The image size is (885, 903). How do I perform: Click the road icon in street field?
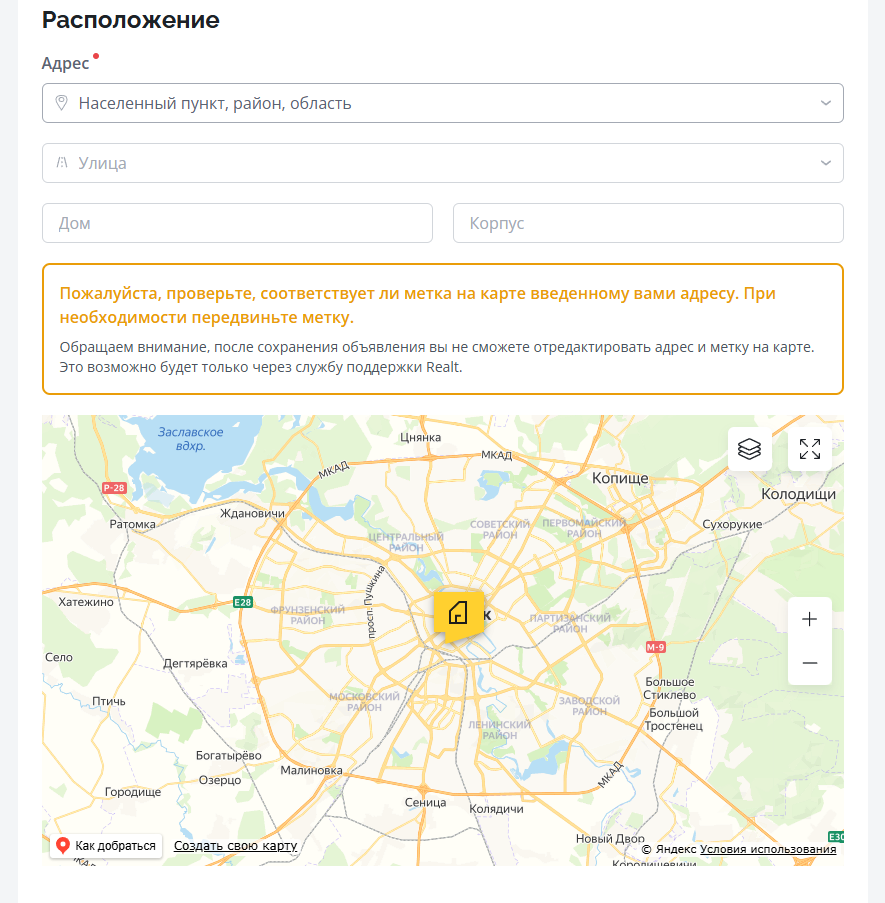[61, 163]
